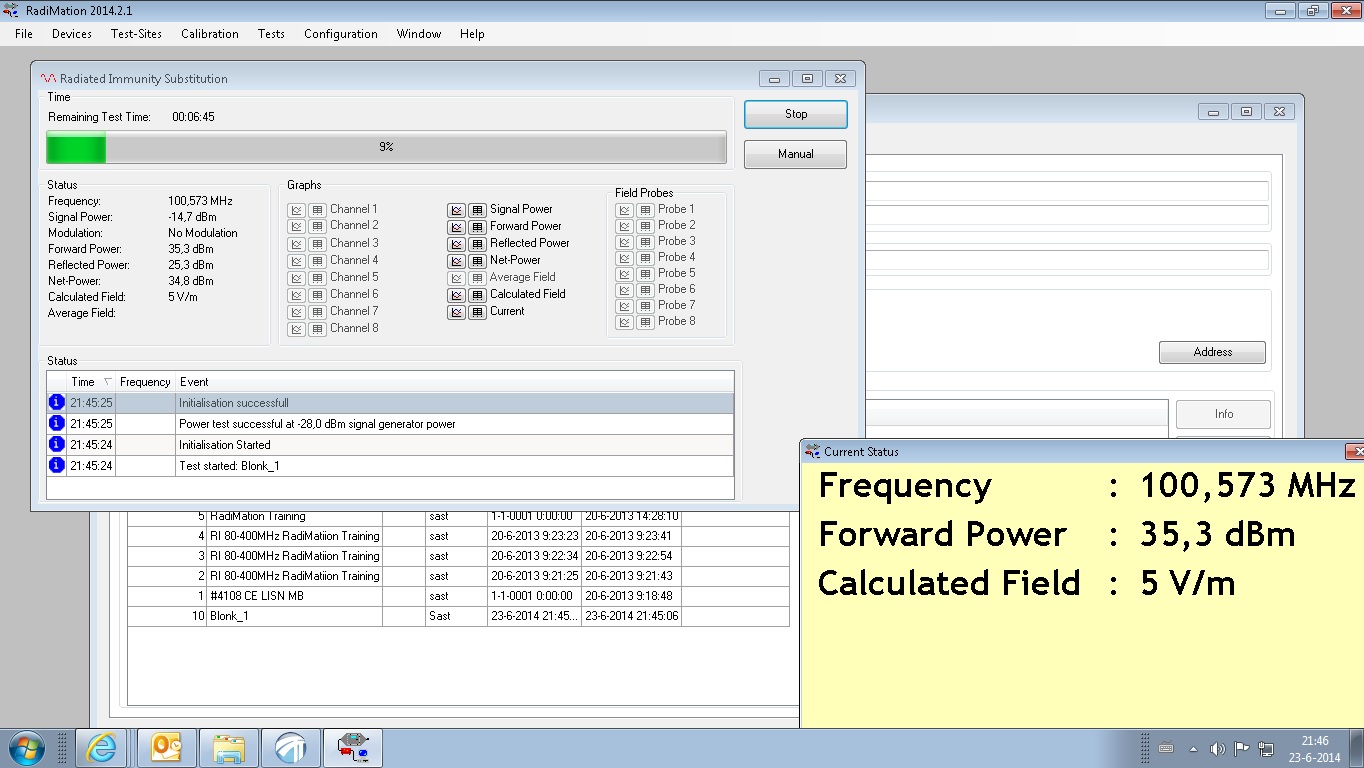
Task: Show the Probe 1 graph
Action: tap(624, 209)
